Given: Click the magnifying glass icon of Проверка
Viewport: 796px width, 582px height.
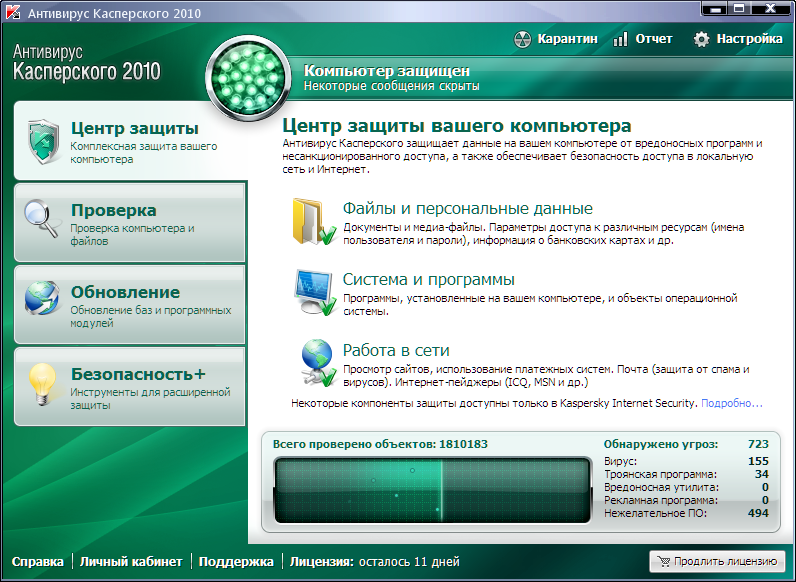Looking at the screenshot, I should (x=42, y=219).
